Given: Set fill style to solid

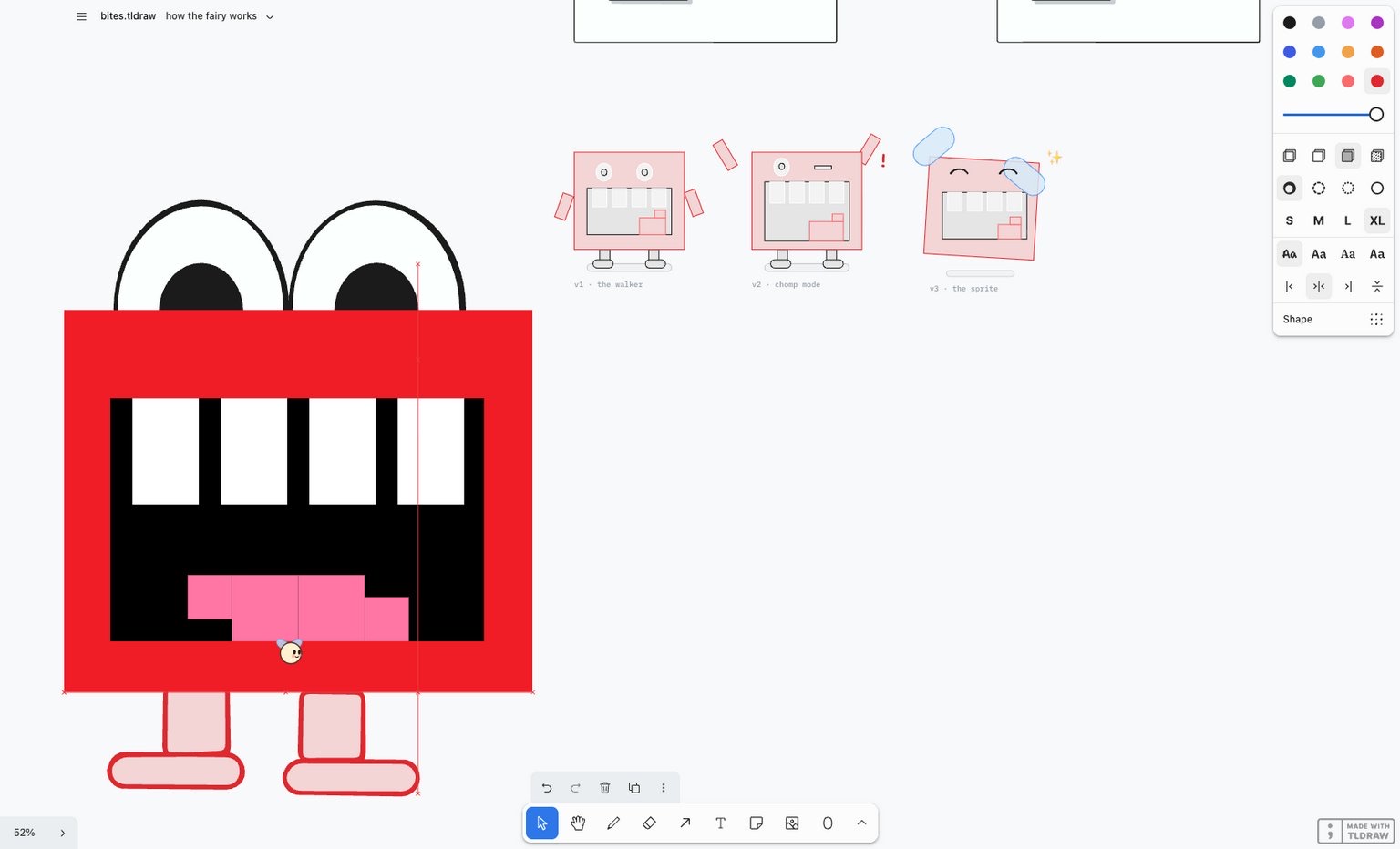Looking at the screenshot, I should (1347, 156).
